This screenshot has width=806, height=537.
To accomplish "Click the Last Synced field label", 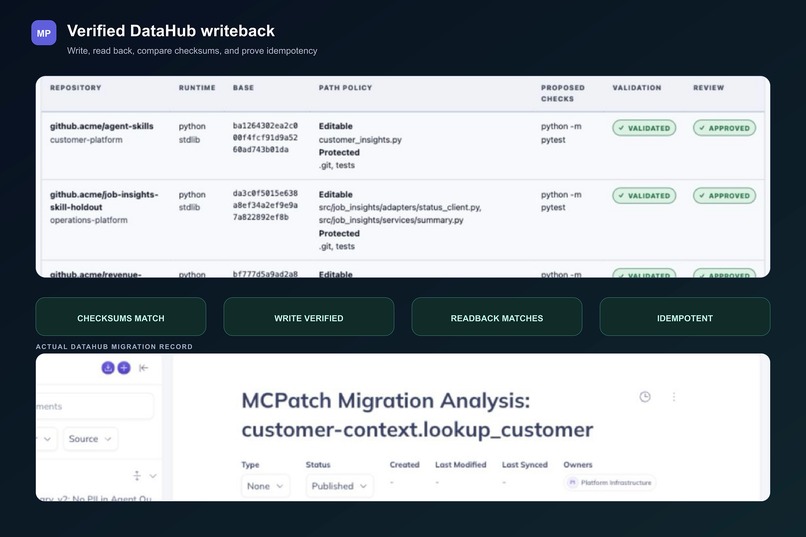I will click(525, 465).
